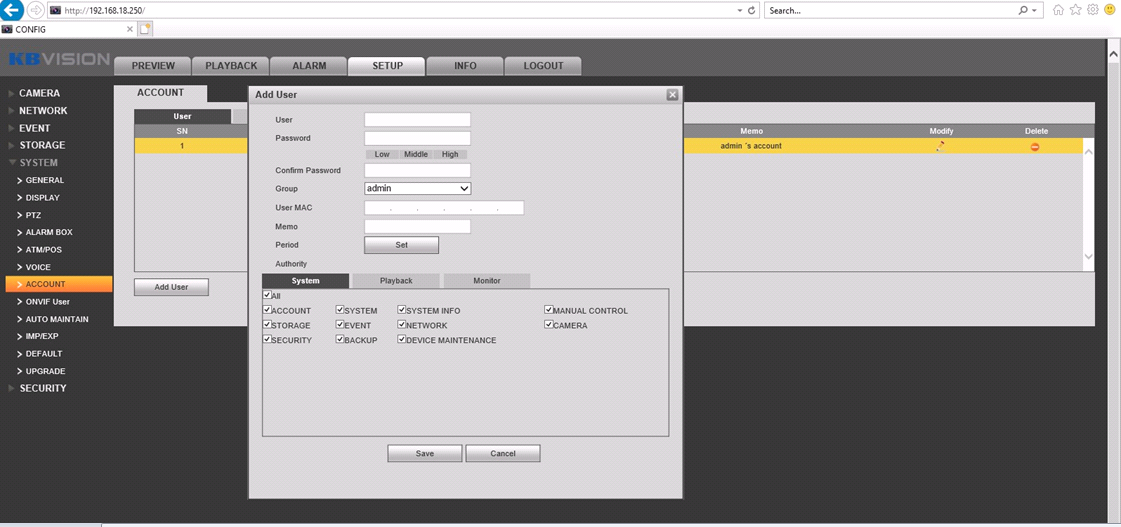Image resolution: width=1121 pixels, height=527 pixels.
Task: Click the favorites star icon
Action: click(1075, 10)
